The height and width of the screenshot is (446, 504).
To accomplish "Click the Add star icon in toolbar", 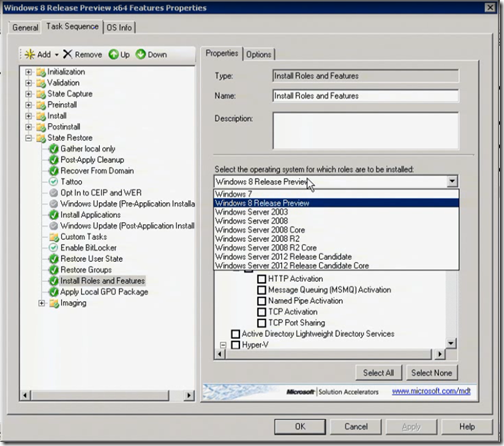I will click(x=30, y=54).
